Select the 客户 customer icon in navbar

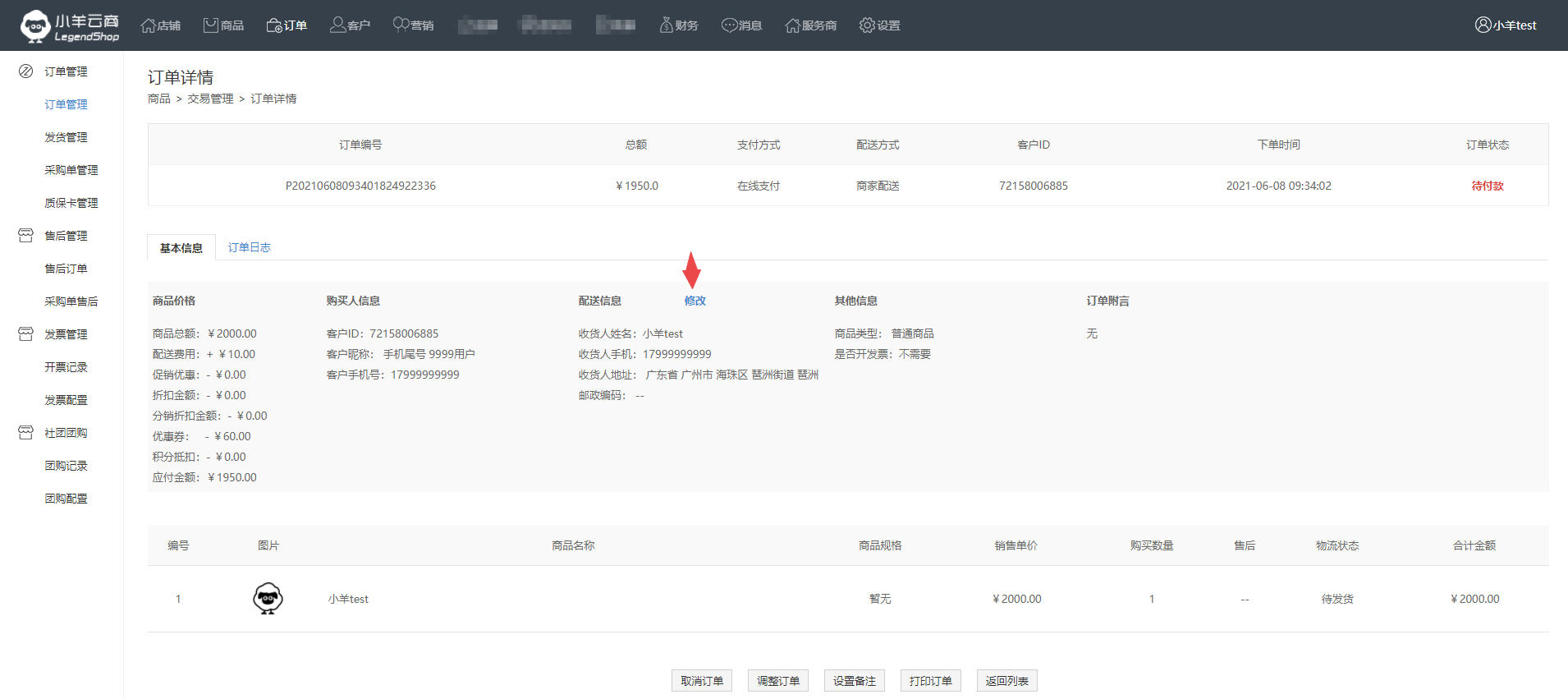point(337,25)
